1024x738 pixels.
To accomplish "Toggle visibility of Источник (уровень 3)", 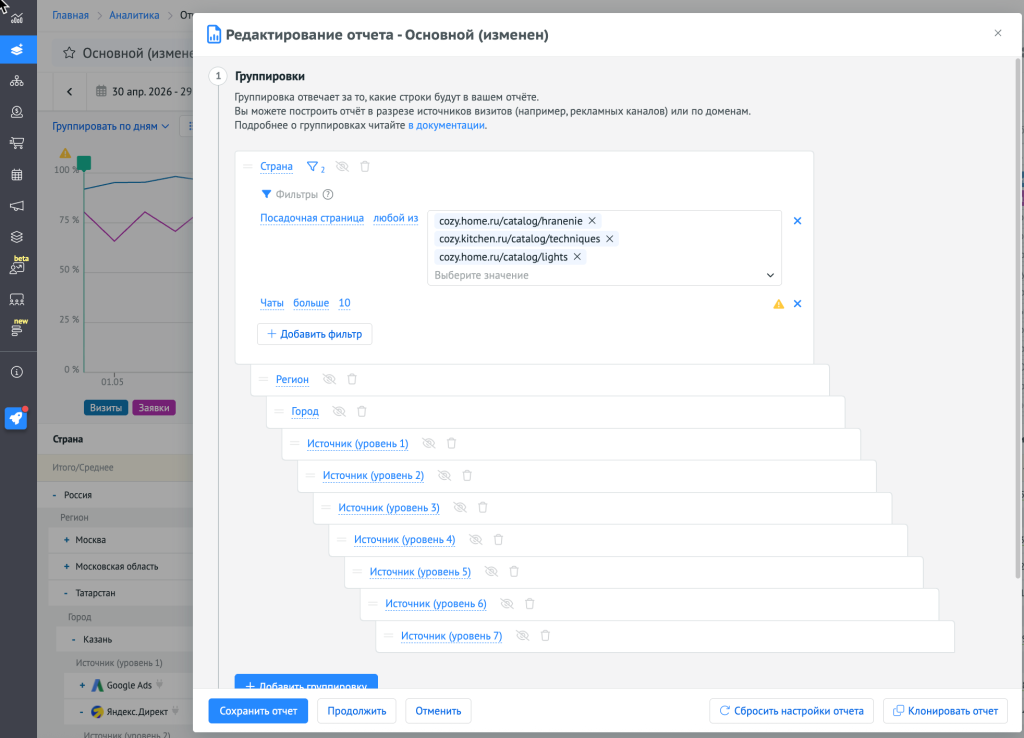I will tap(460, 507).
